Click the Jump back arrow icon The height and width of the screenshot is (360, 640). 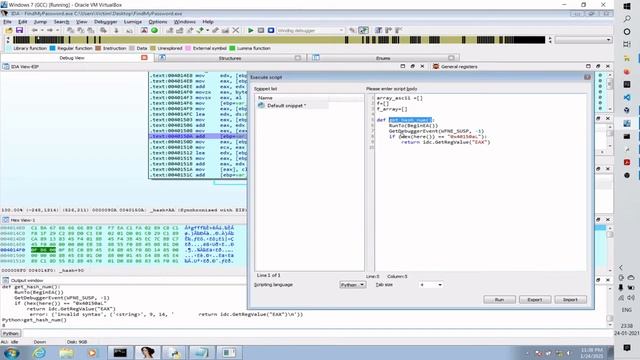(35, 31)
